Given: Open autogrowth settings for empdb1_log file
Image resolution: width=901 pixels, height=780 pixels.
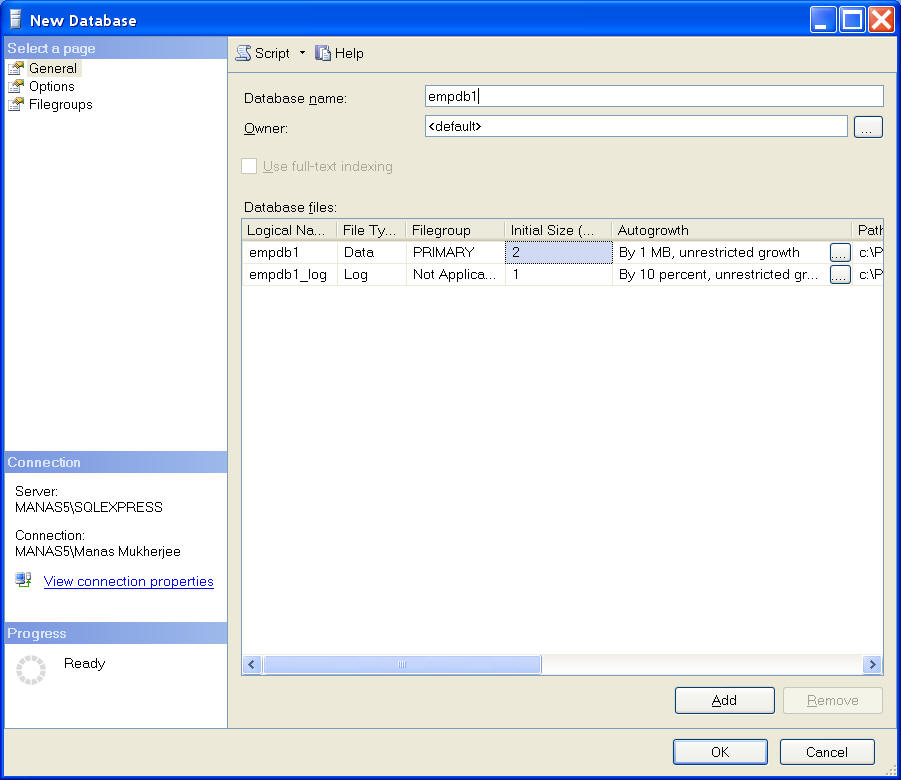Looking at the screenshot, I should click(840, 275).
